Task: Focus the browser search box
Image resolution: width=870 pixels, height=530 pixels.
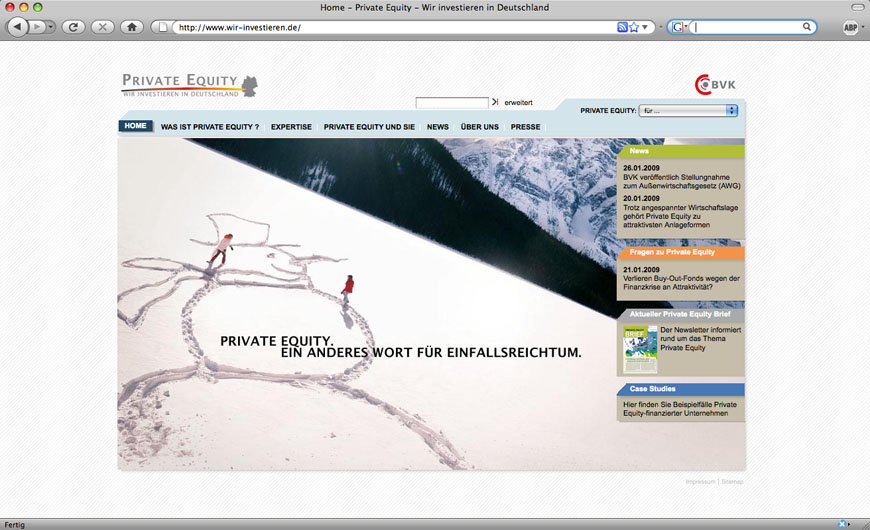Action: pyautogui.click(x=746, y=27)
